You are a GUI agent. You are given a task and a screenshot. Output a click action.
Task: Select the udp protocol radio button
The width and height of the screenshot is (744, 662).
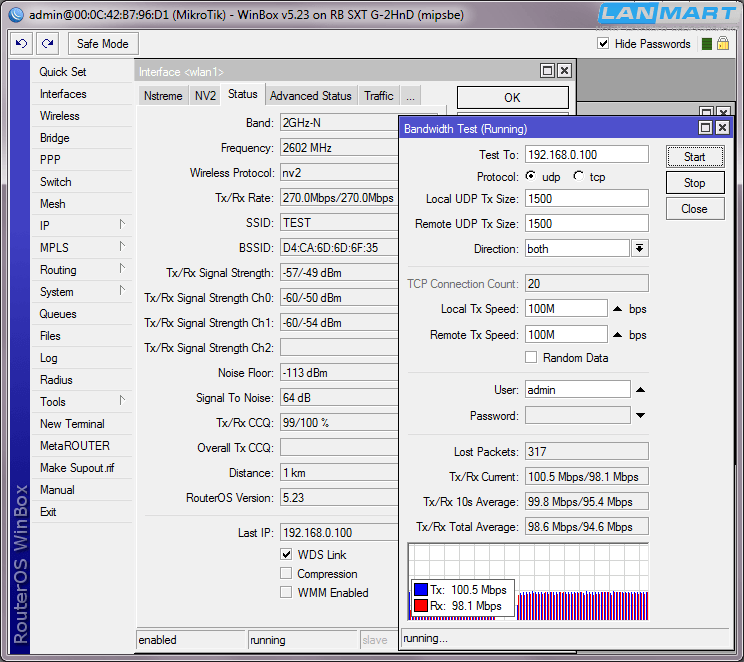pos(530,176)
